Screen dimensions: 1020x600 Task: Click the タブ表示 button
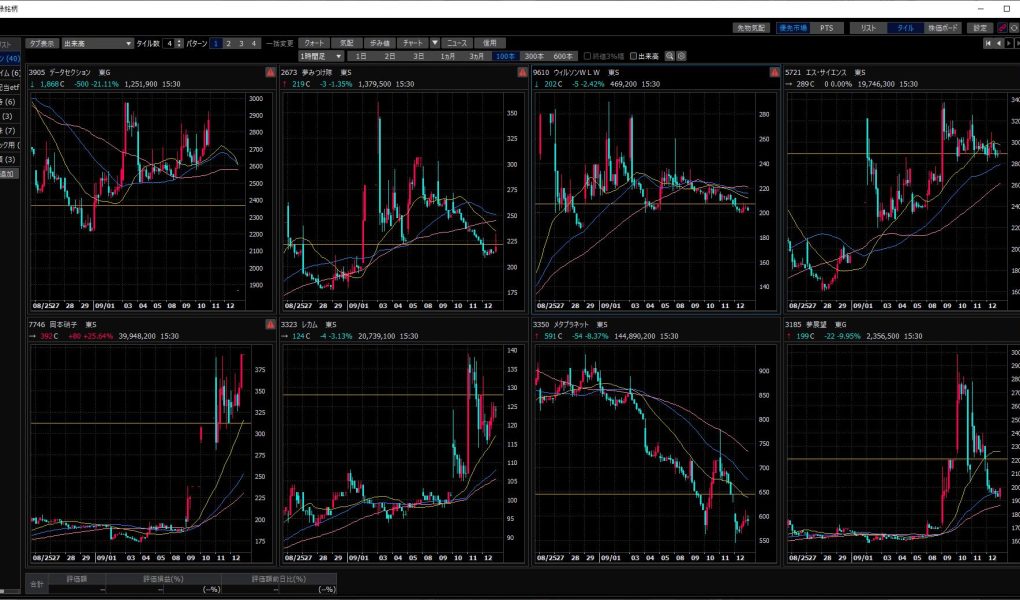41,44
